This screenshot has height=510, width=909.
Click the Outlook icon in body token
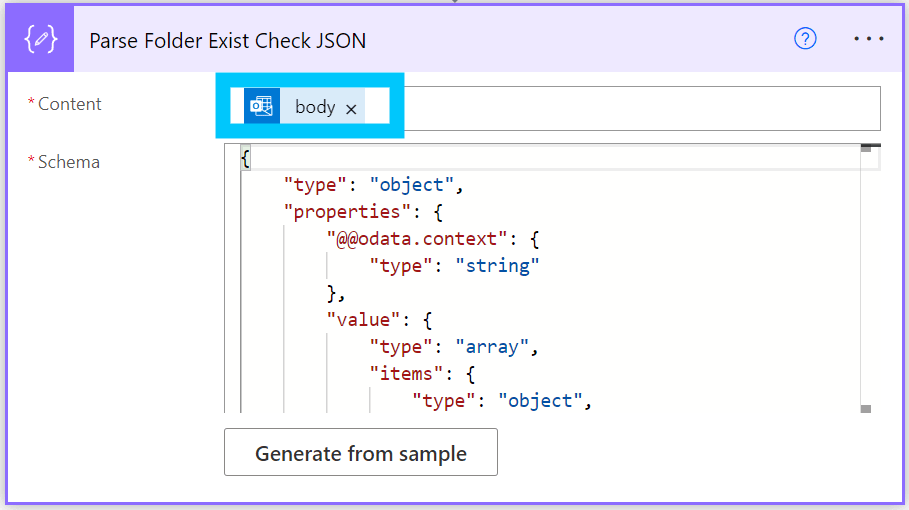[262, 106]
